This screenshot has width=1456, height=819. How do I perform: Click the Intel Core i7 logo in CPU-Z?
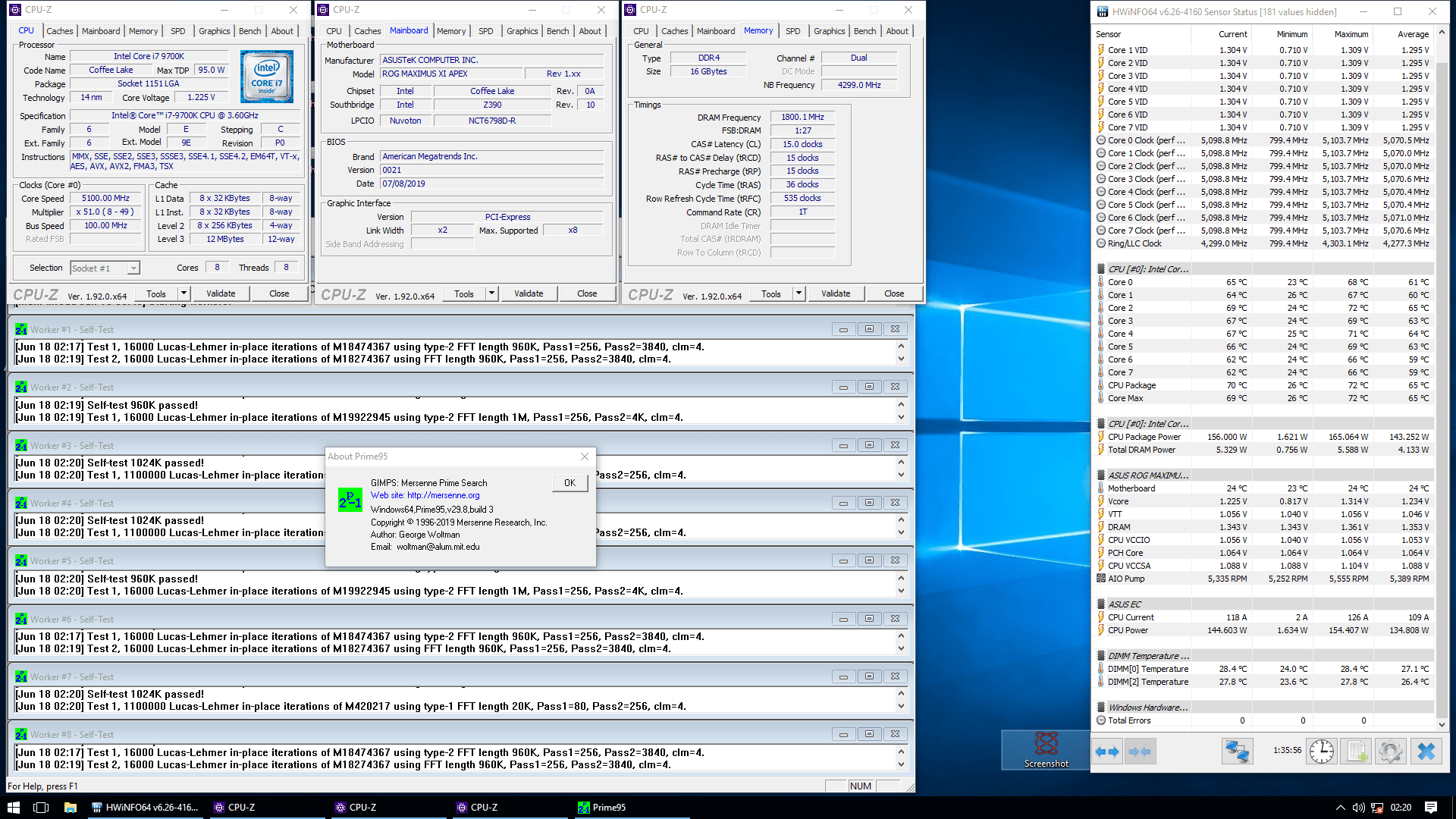(267, 77)
